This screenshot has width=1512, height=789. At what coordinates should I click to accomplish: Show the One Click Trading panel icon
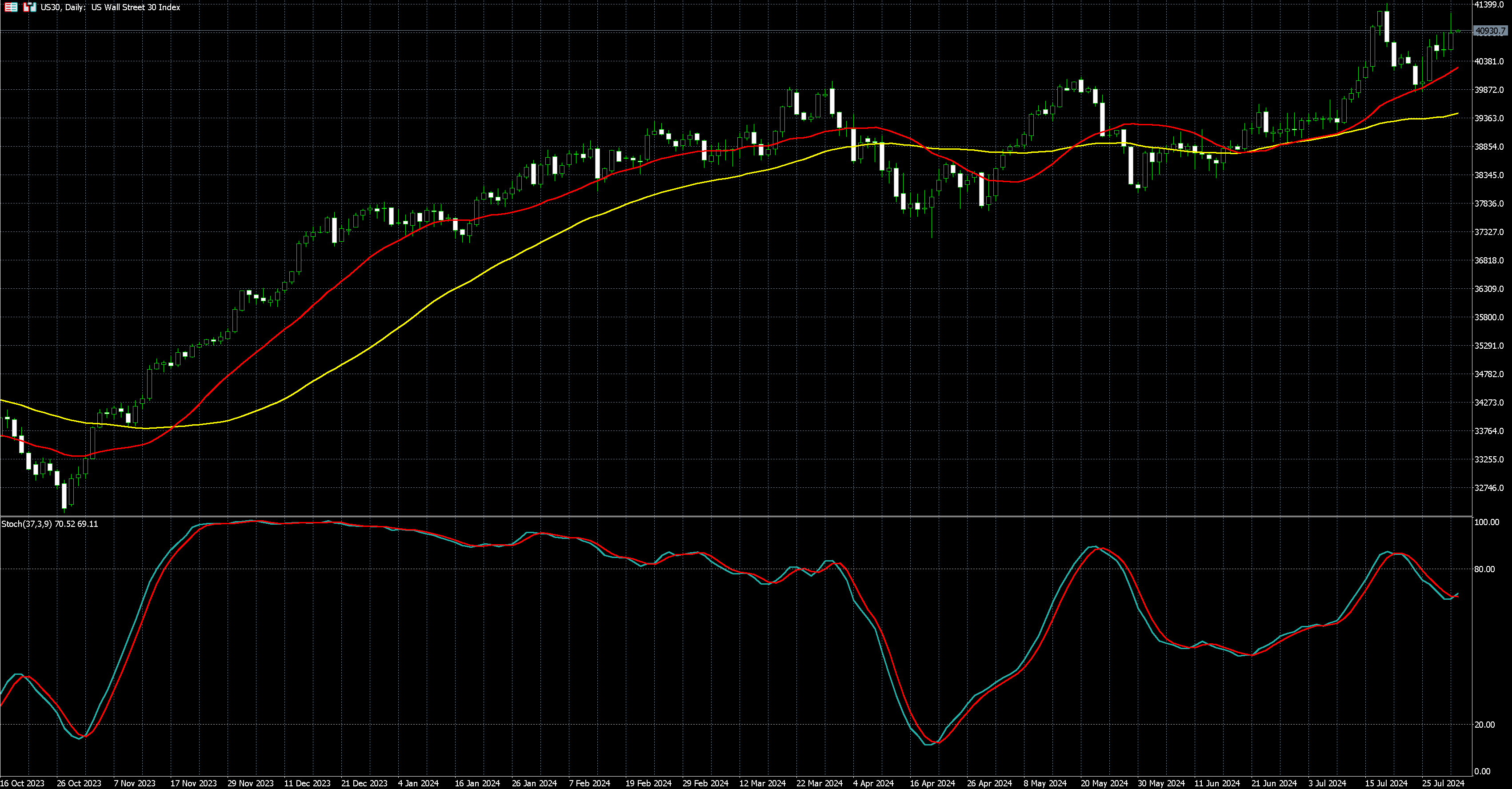coord(29,8)
